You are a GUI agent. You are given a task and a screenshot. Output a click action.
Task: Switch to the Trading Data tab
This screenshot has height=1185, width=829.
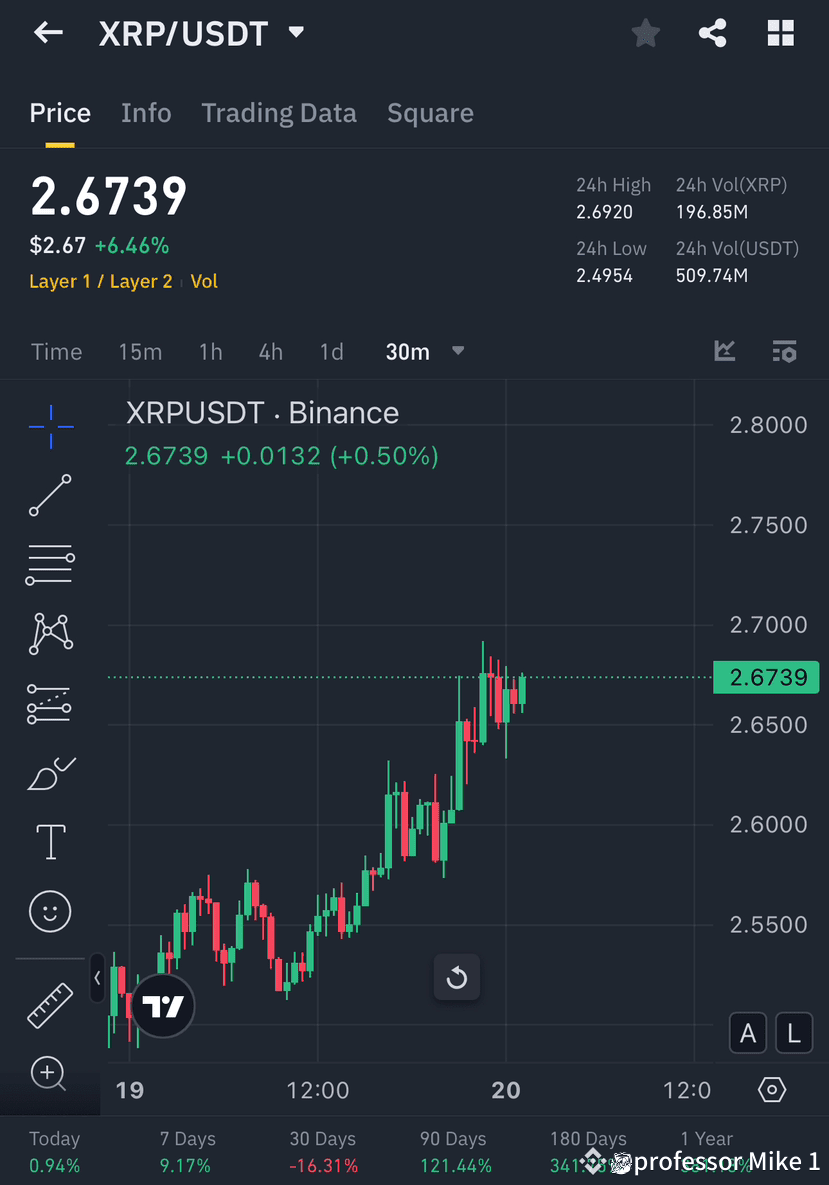[x=279, y=113]
